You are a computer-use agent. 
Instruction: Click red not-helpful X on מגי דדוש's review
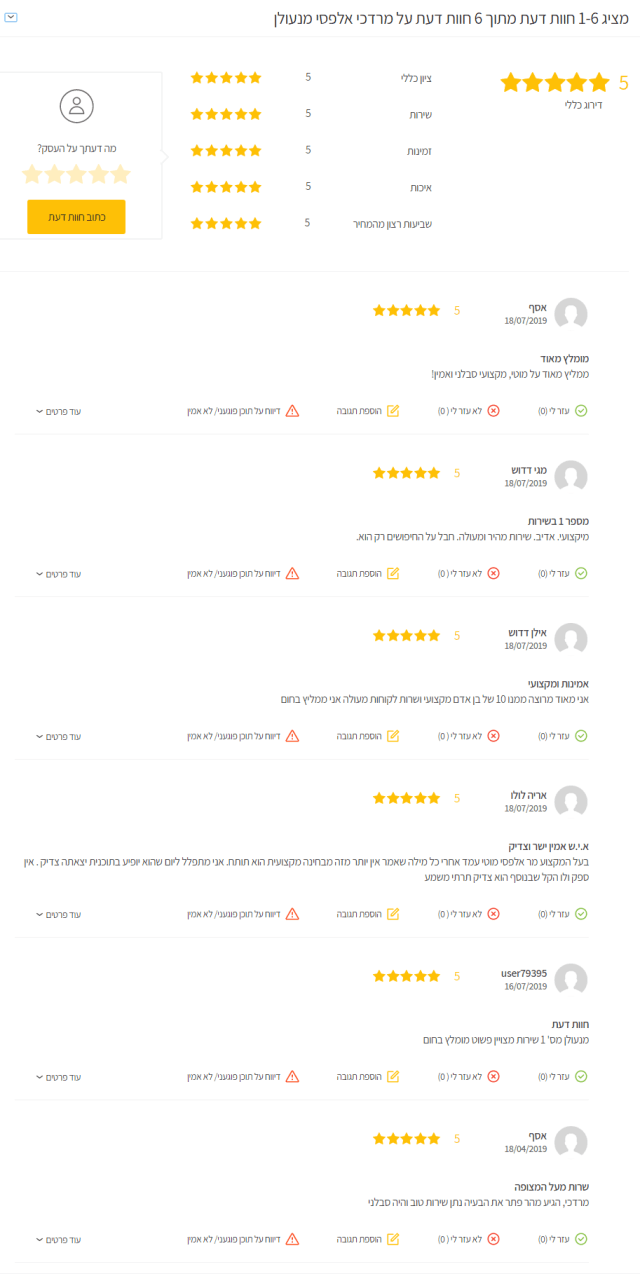coord(493,574)
